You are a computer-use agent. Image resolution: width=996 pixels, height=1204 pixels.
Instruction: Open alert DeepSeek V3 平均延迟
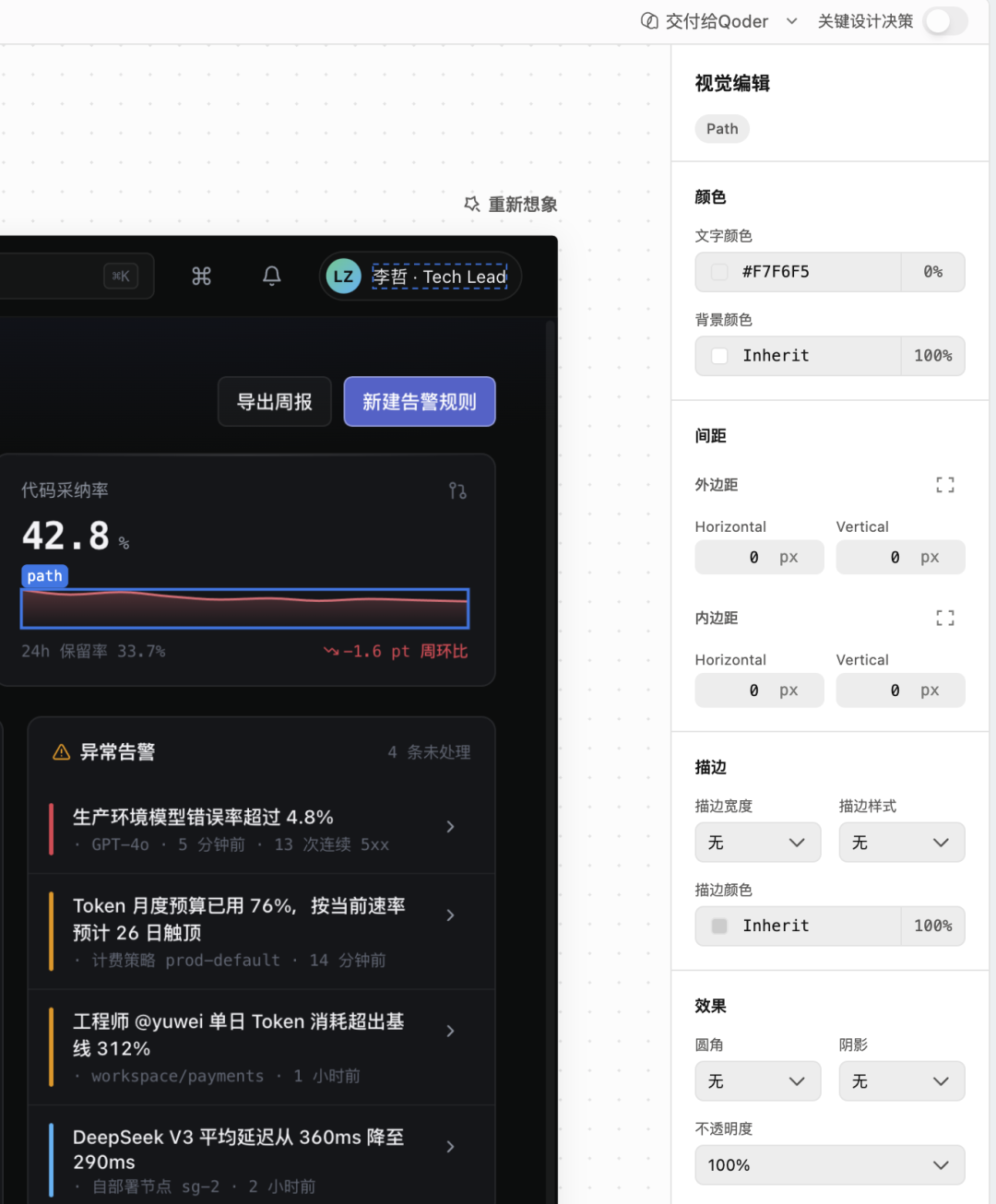tap(262, 1154)
